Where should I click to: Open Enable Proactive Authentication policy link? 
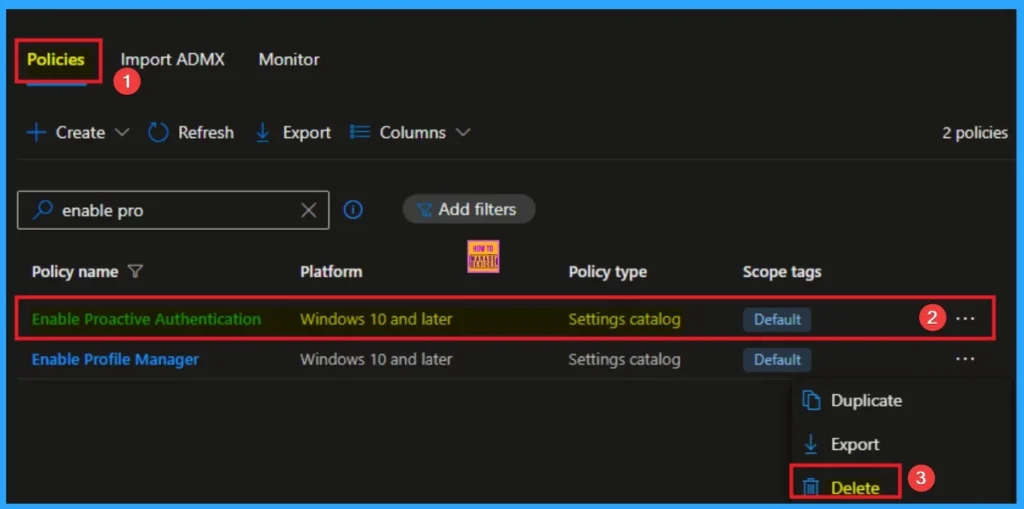pos(146,319)
